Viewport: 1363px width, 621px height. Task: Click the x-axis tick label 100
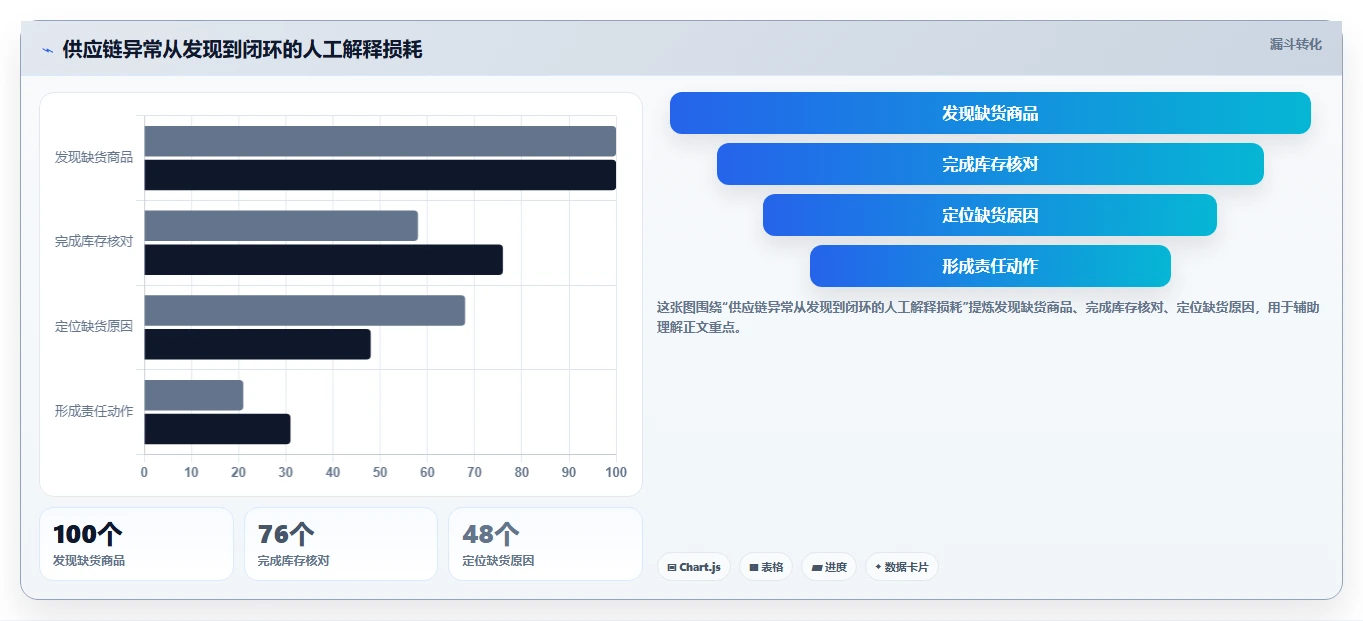click(616, 472)
